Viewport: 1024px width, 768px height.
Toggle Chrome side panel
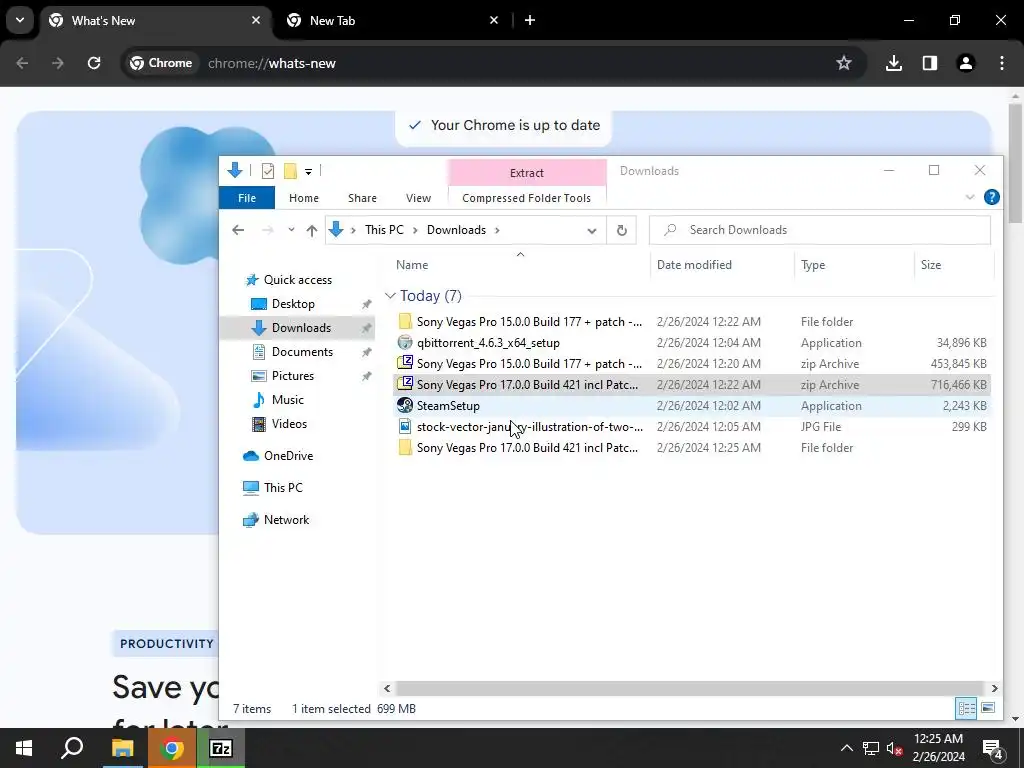(930, 63)
